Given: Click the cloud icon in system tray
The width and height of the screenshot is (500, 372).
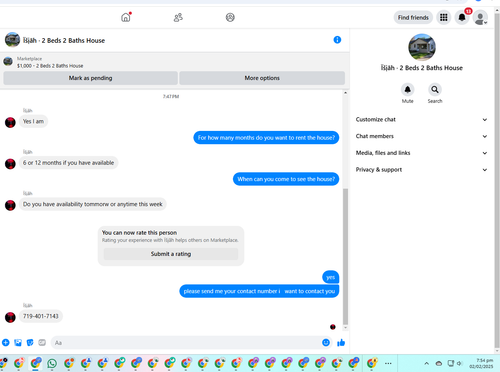Looking at the screenshot, I should click(x=439, y=363).
